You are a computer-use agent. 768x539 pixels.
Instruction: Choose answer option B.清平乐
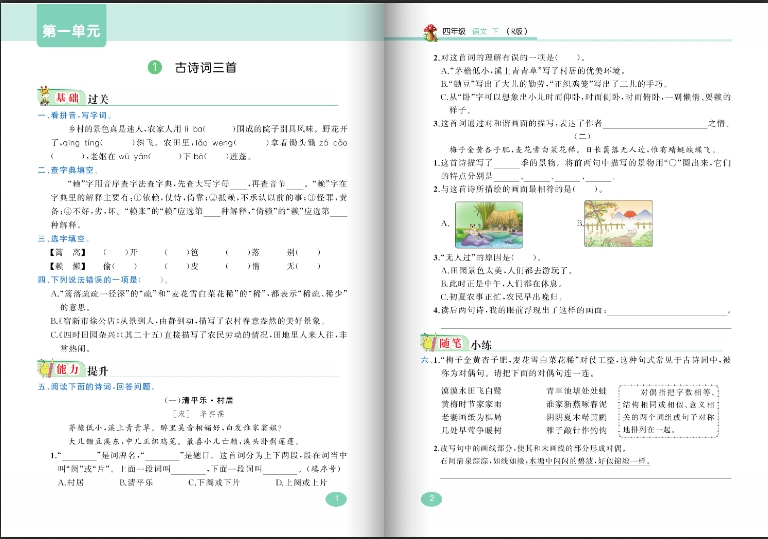tap(132, 482)
